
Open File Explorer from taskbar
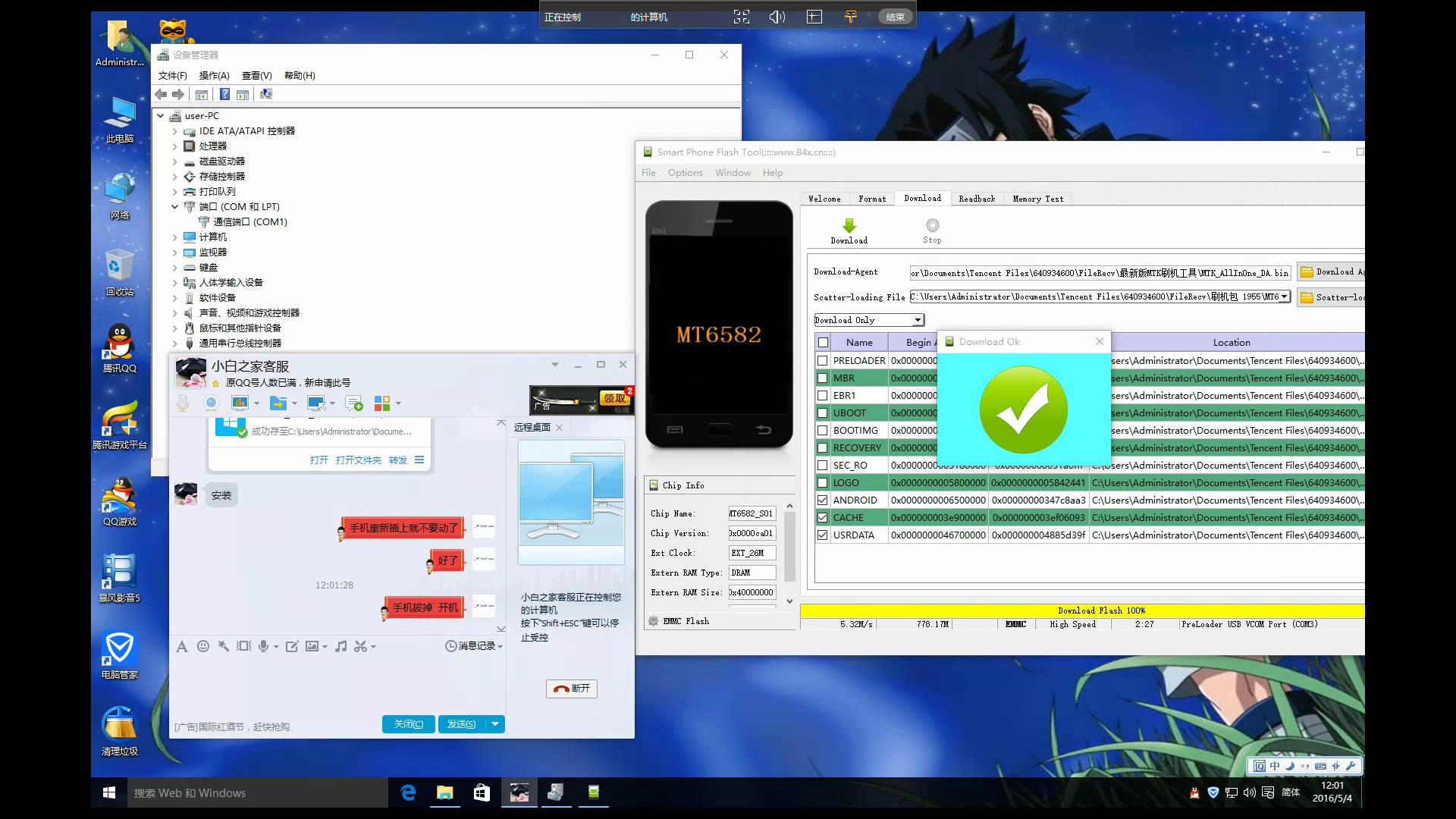click(x=444, y=792)
